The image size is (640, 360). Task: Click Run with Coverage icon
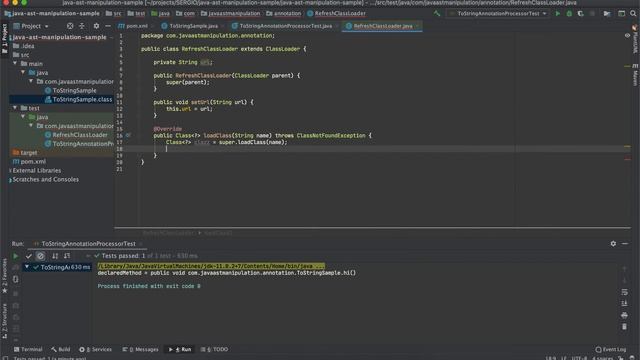[x=580, y=13]
